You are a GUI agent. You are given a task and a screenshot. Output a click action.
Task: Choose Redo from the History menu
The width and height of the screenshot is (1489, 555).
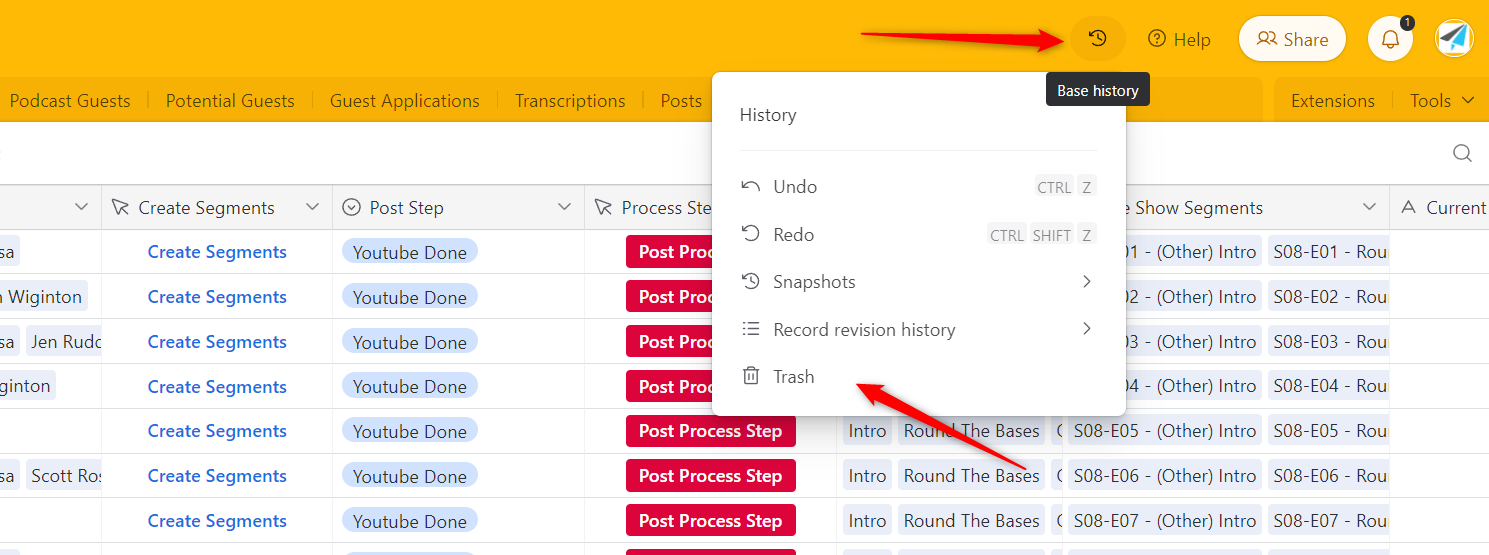coord(794,235)
